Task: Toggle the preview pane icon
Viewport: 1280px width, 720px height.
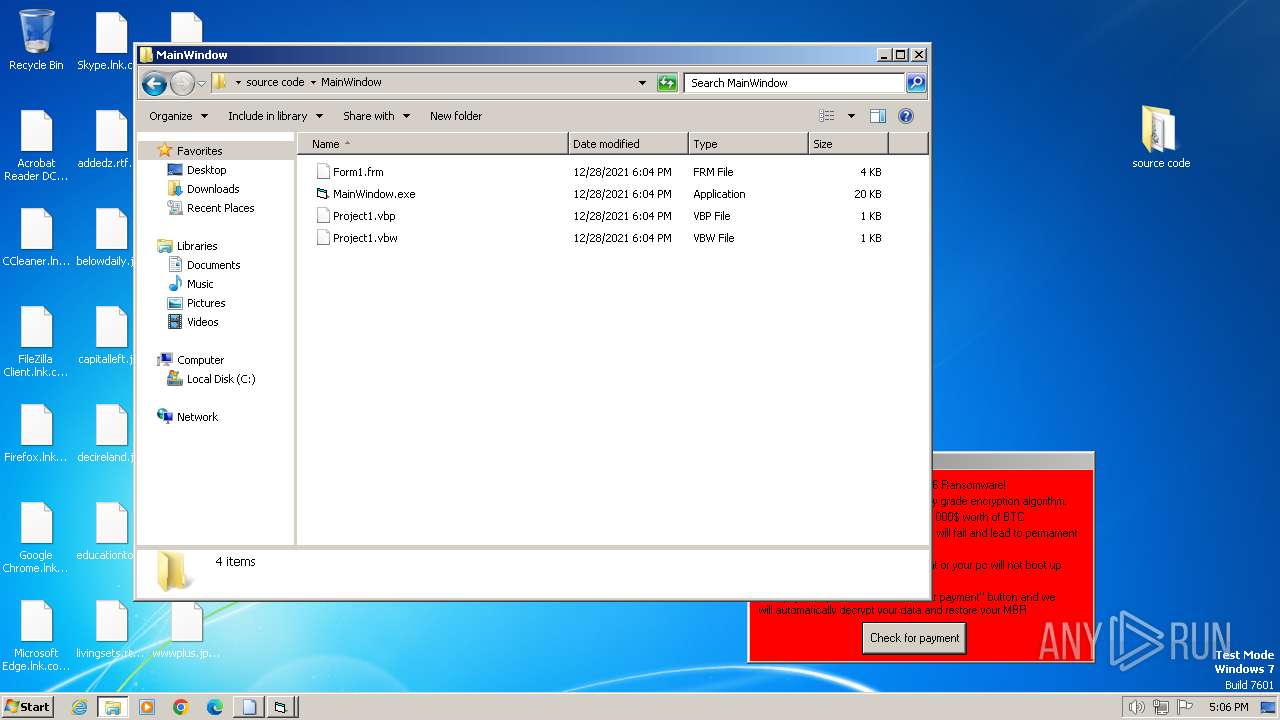Action: pyautogui.click(x=878, y=116)
